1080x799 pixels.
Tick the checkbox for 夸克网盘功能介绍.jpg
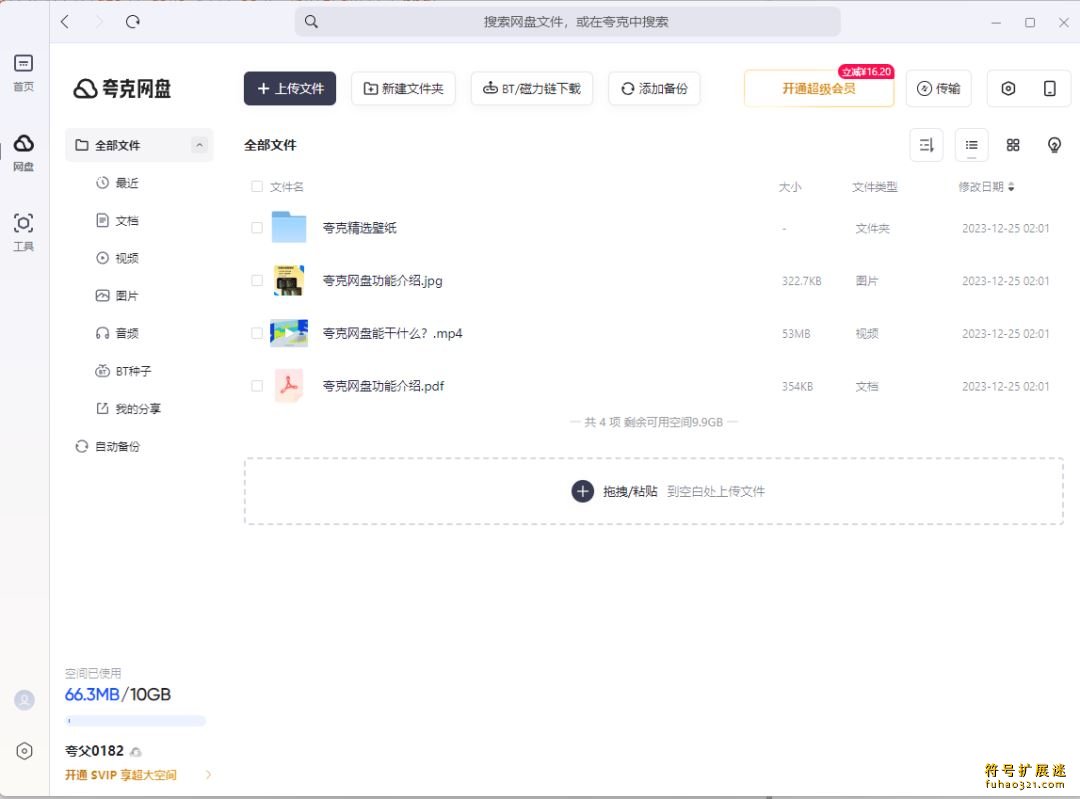(x=257, y=280)
